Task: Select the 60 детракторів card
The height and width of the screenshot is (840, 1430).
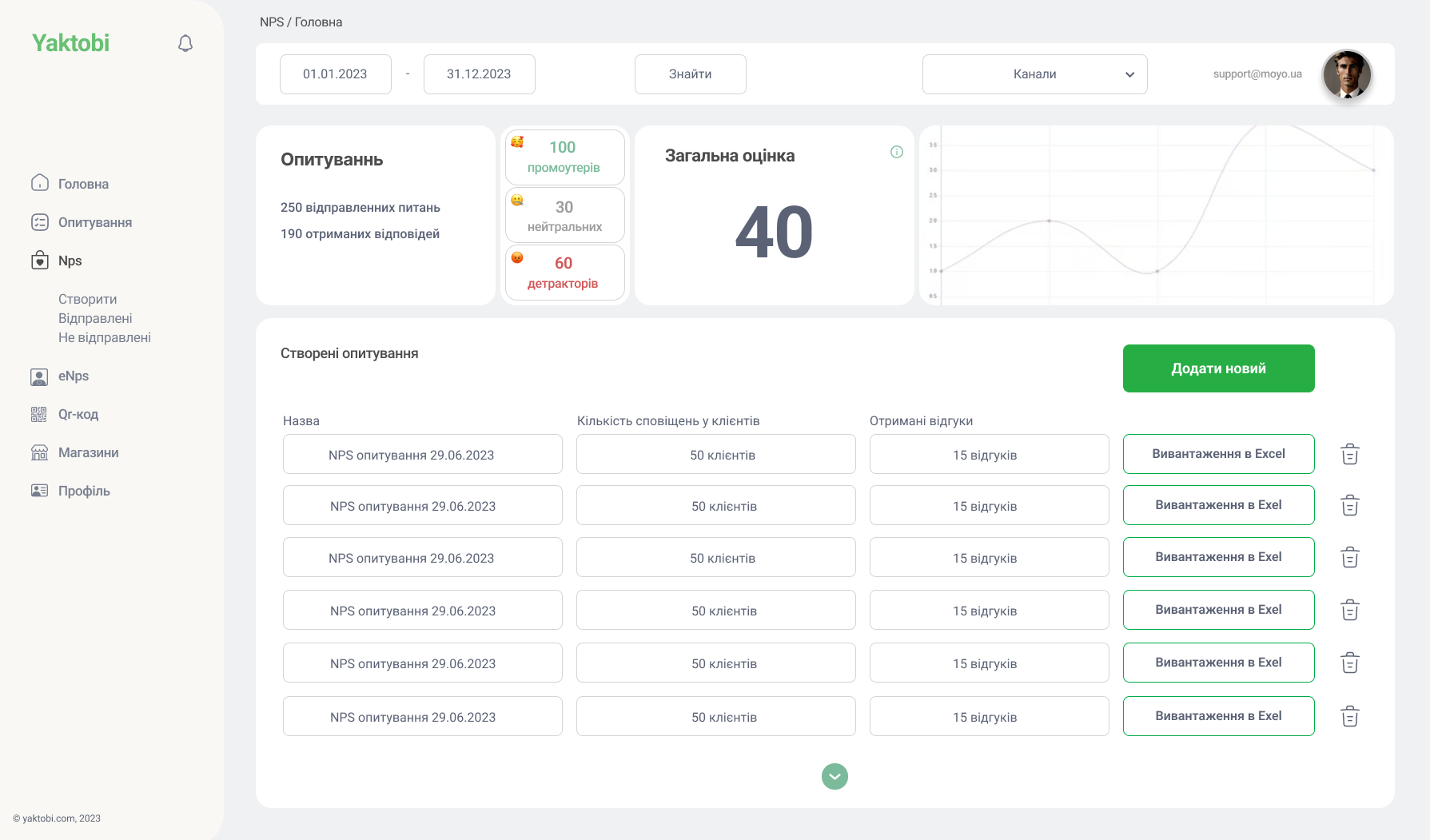Action: (x=564, y=272)
